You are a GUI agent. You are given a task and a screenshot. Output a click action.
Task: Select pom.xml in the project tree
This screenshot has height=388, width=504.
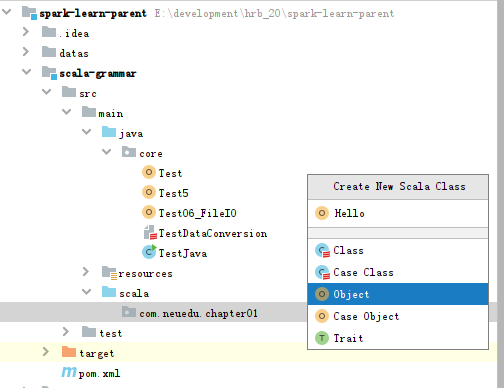tap(99, 373)
